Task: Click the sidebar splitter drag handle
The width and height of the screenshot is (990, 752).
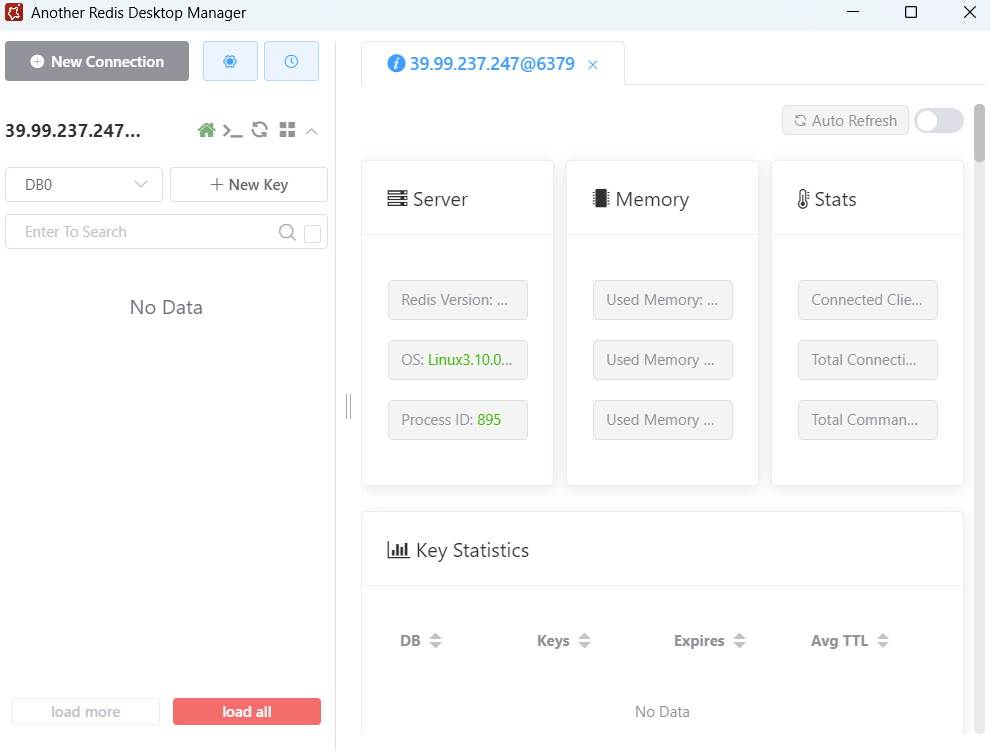Action: [349, 406]
